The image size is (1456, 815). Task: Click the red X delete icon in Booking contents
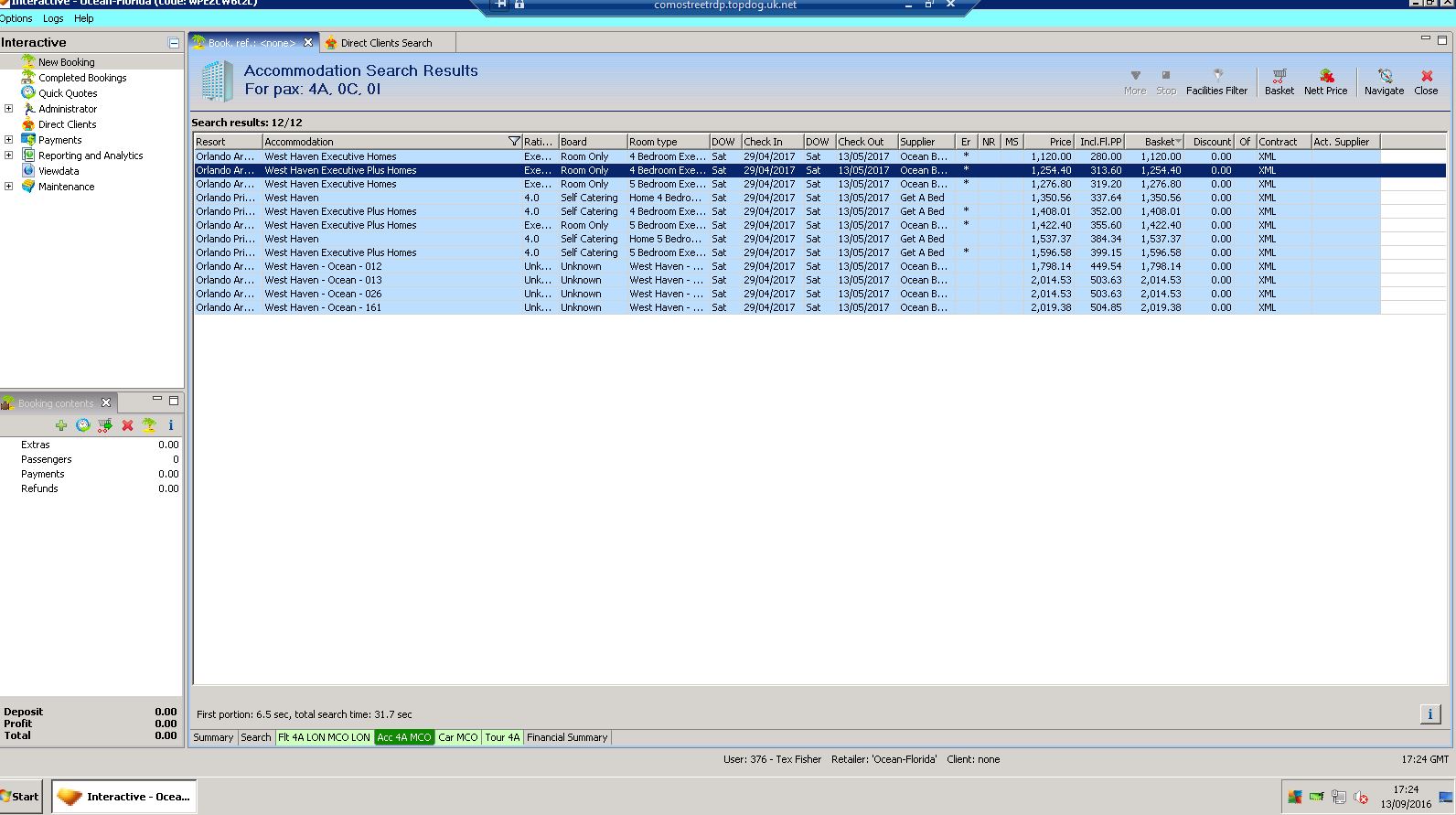[127, 425]
